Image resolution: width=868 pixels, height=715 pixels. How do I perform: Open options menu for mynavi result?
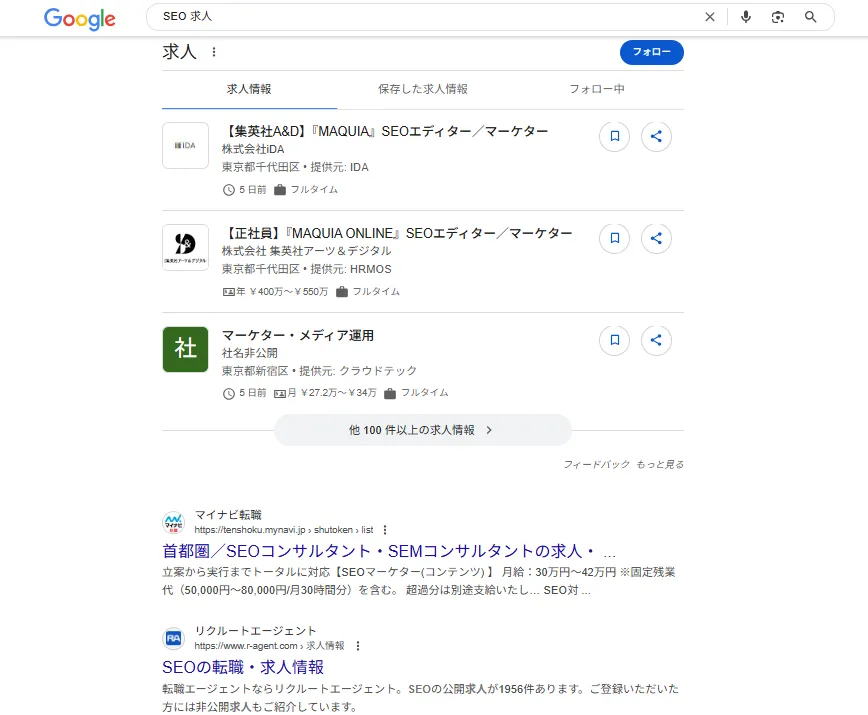tap(385, 530)
